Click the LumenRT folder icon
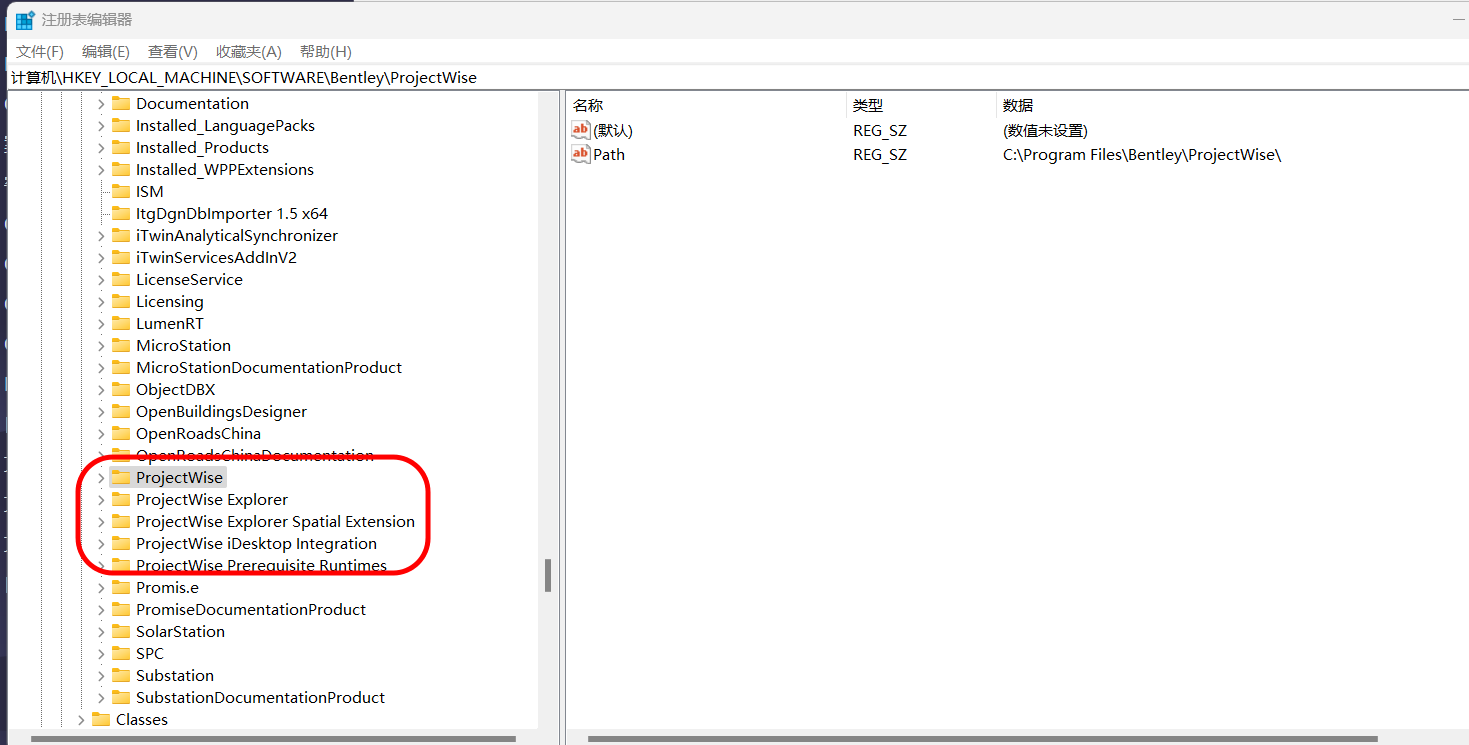1469x745 pixels. coord(121,323)
